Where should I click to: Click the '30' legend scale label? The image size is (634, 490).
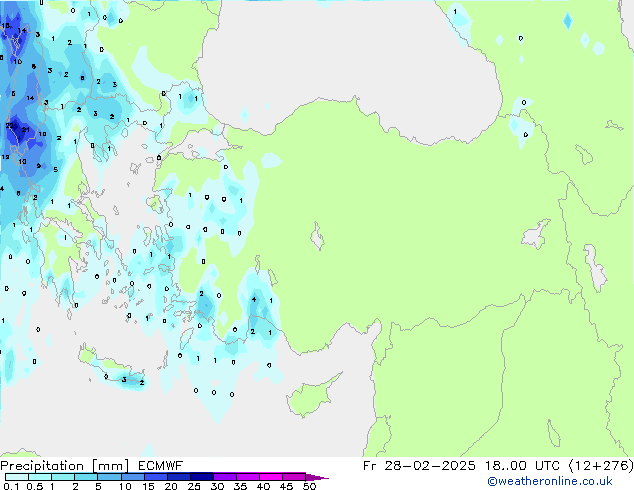pyautogui.click(x=217, y=486)
